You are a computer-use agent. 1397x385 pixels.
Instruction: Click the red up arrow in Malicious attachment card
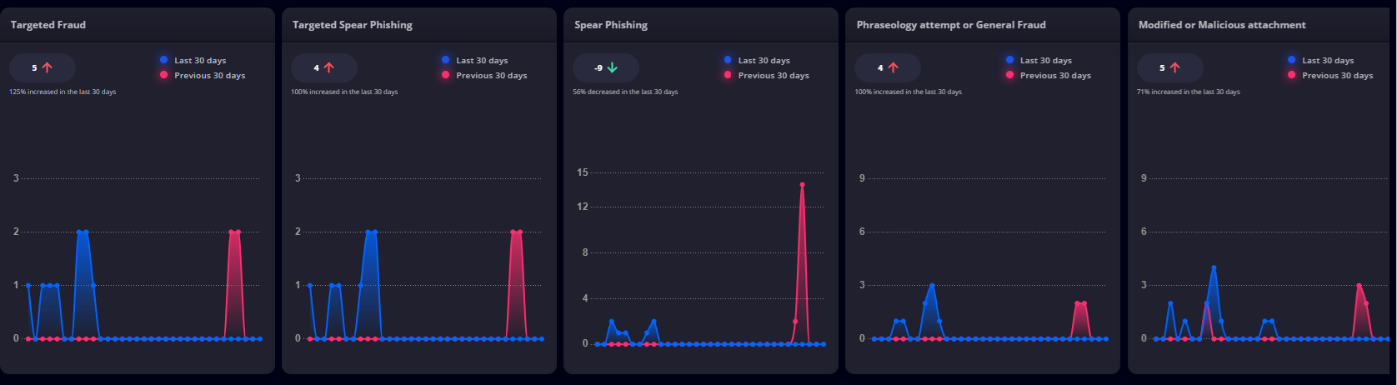tap(1175, 68)
